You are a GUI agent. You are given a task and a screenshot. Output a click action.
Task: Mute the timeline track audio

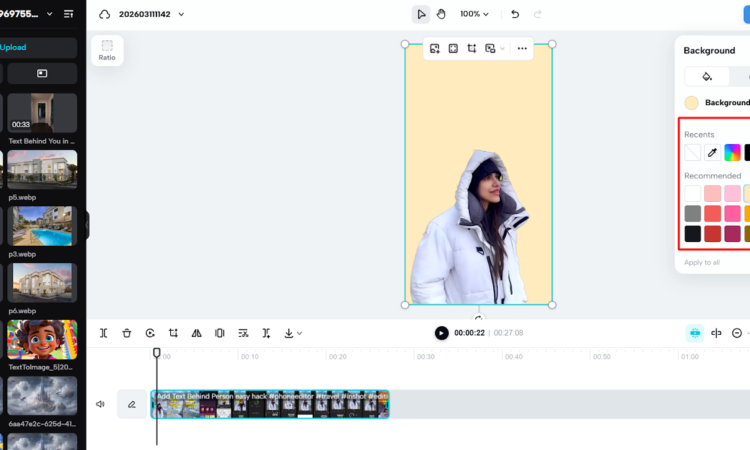[x=100, y=404]
